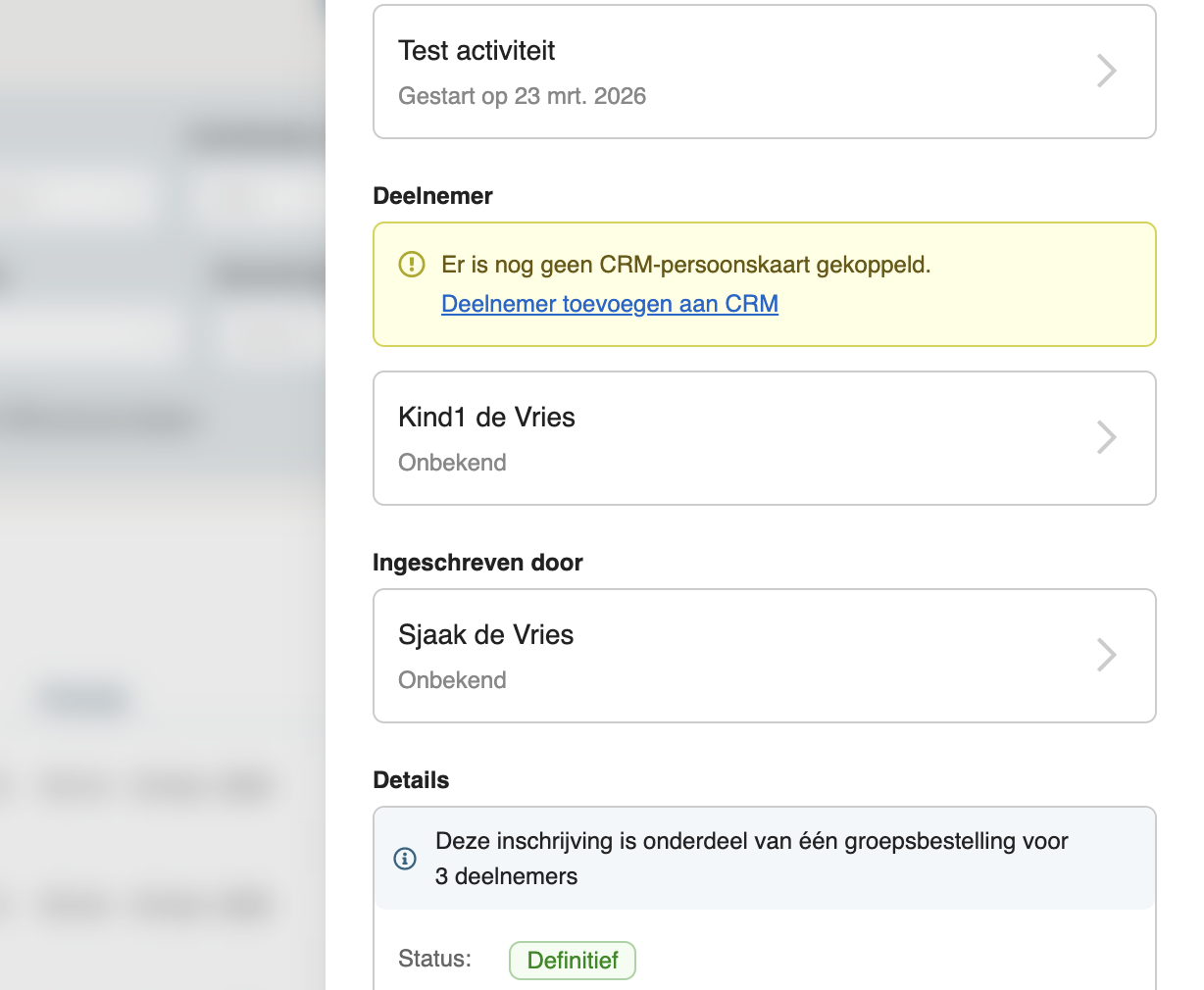
Task: Open the Deelnemer toevoegen aan CRM link
Action: (610, 304)
